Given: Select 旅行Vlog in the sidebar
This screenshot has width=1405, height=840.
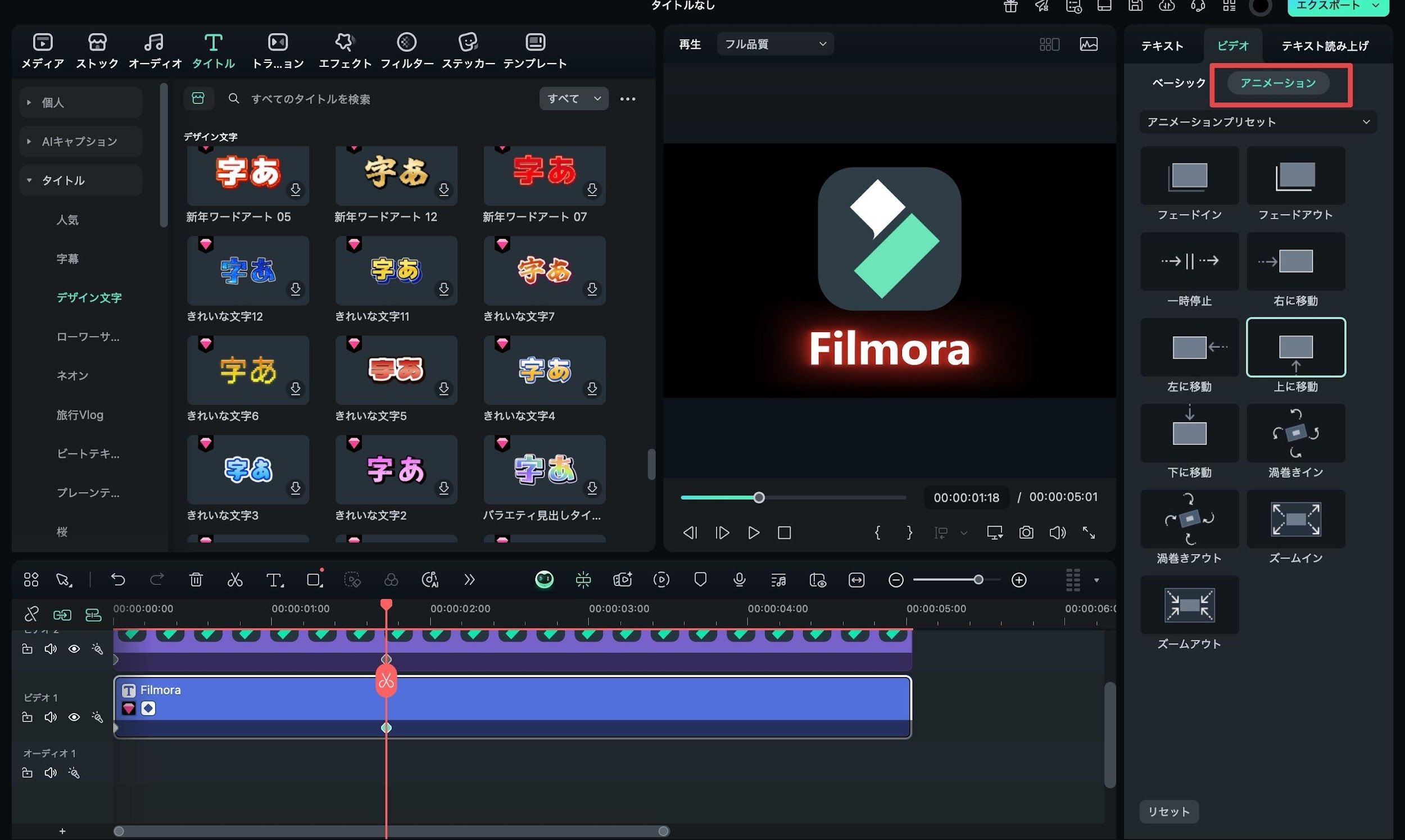Looking at the screenshot, I should pyautogui.click(x=80, y=415).
